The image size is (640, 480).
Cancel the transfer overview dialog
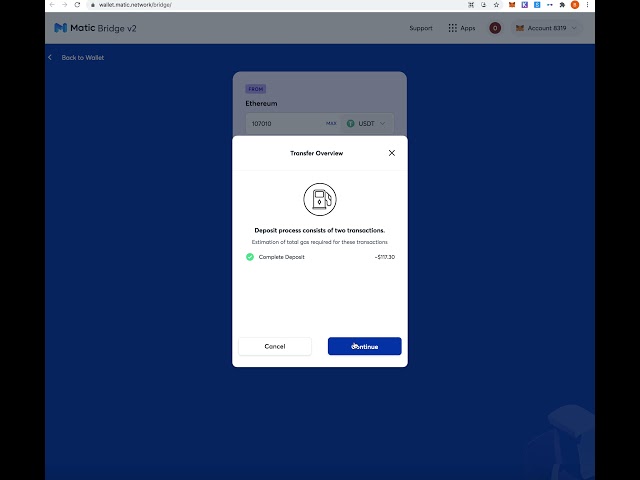coord(275,346)
